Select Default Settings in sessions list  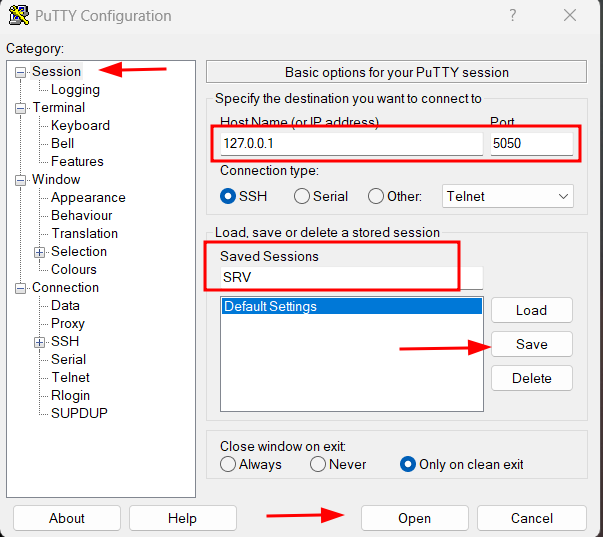[x=351, y=307]
